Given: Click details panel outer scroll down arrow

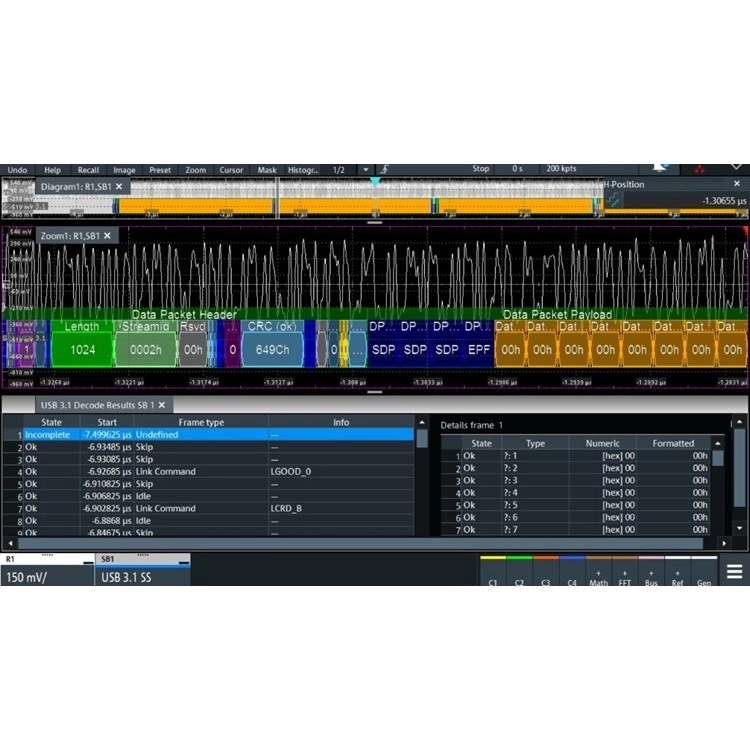Looking at the screenshot, I should (739, 528).
